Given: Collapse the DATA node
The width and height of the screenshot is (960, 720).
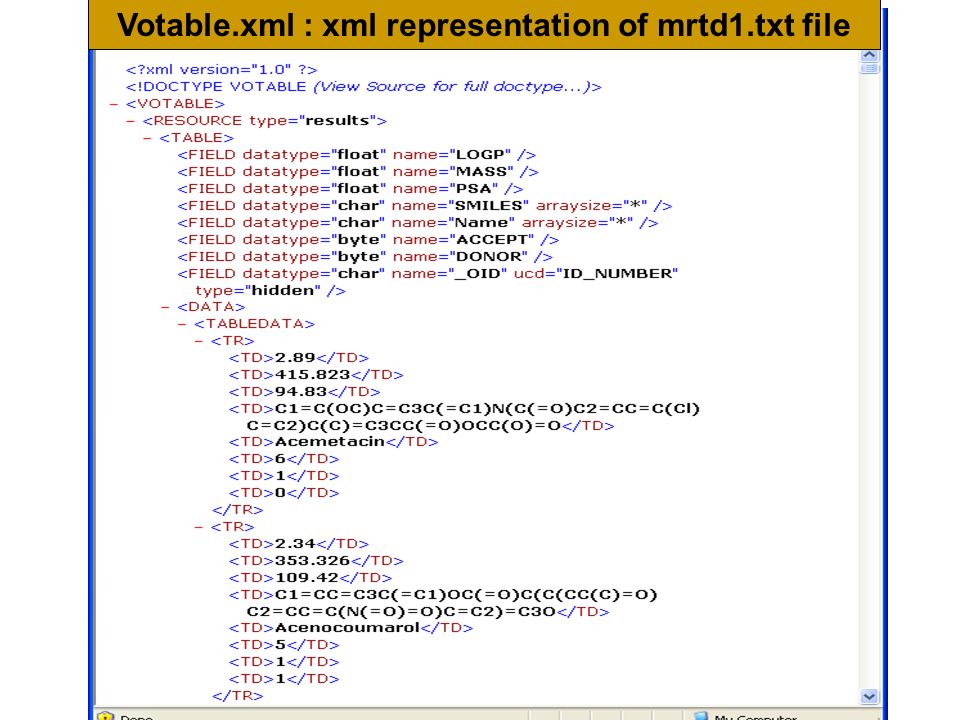Looking at the screenshot, I should point(165,307).
